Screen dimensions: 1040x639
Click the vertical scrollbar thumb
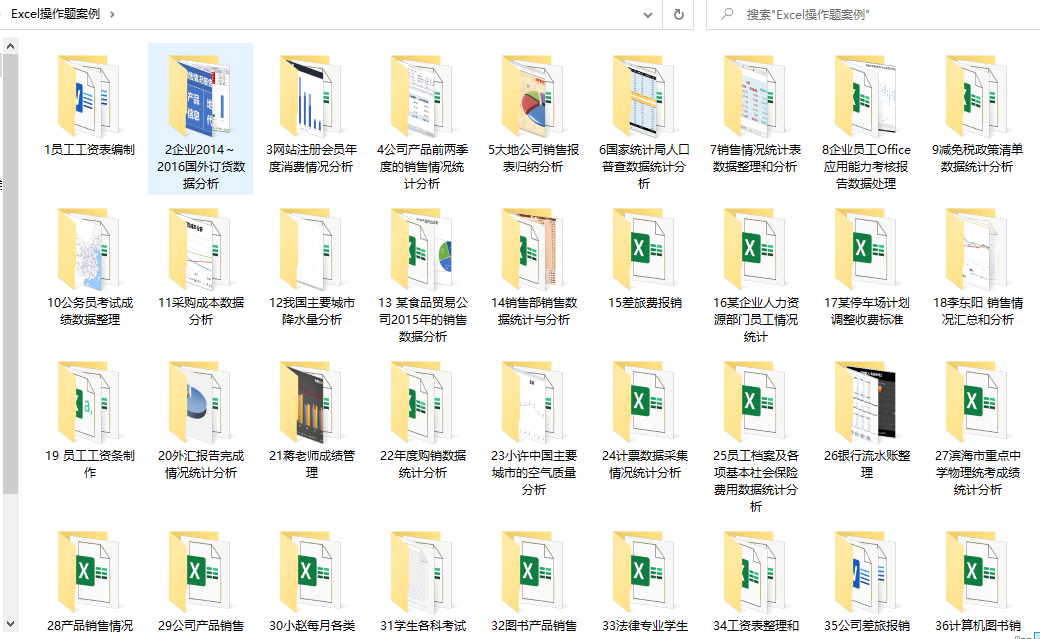(10, 275)
